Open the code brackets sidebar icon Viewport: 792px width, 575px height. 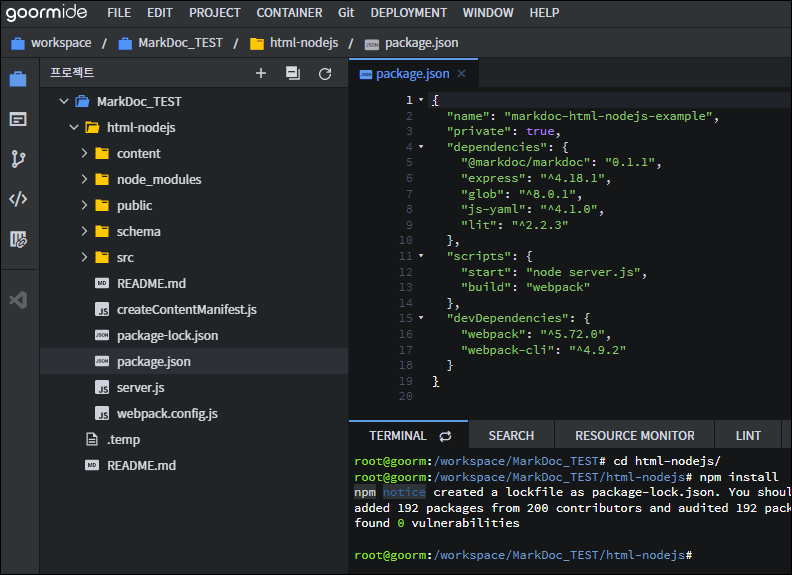point(18,199)
